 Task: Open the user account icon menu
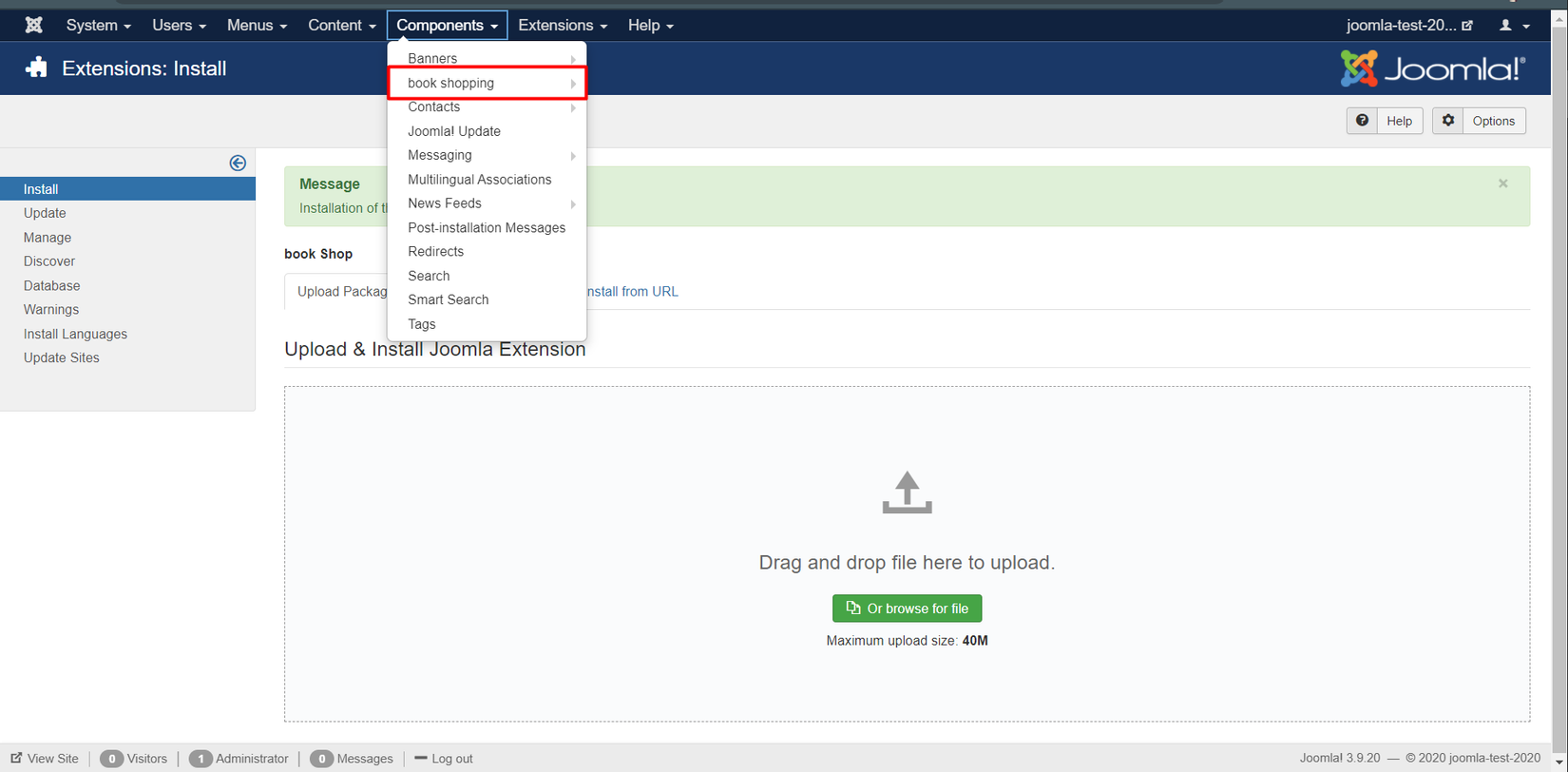(1514, 26)
